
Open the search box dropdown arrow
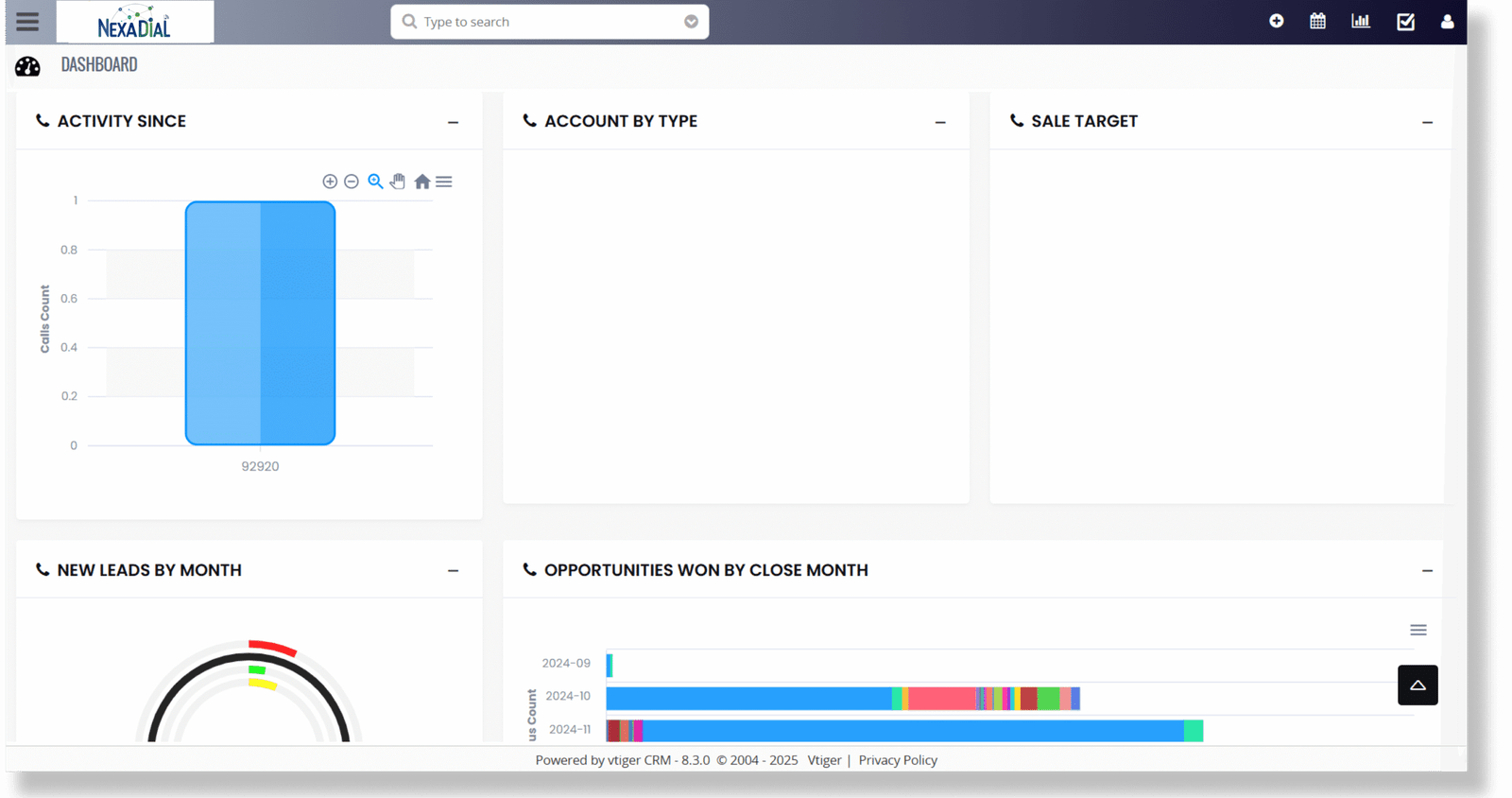tap(691, 22)
